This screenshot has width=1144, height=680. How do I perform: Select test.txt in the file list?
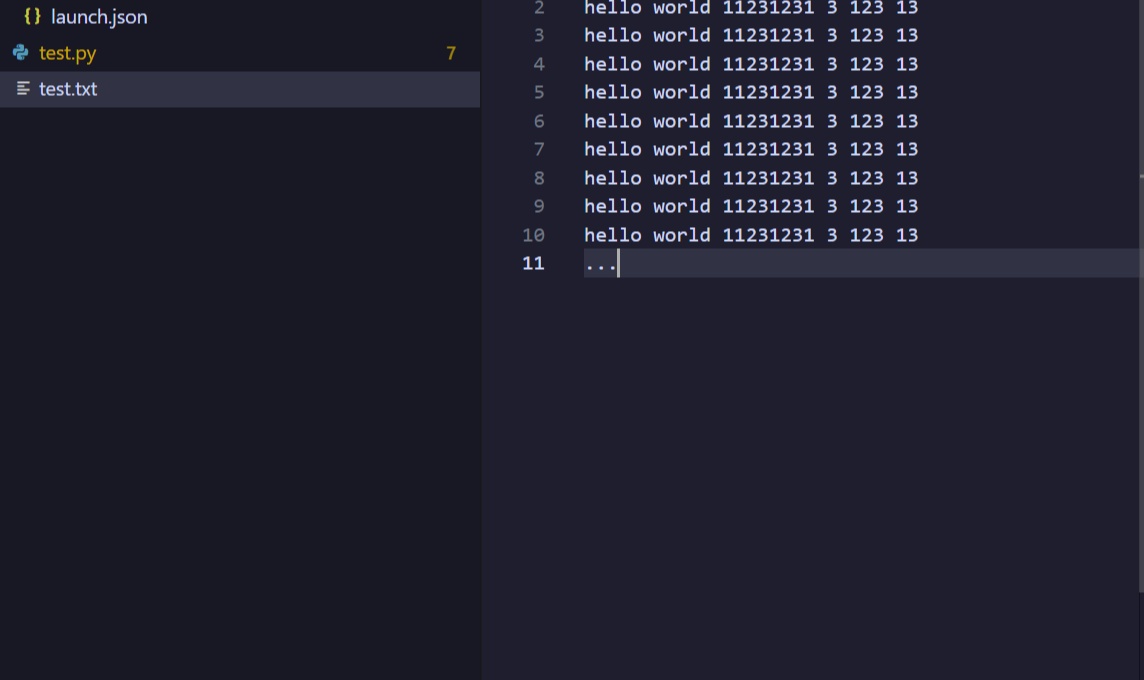68,89
